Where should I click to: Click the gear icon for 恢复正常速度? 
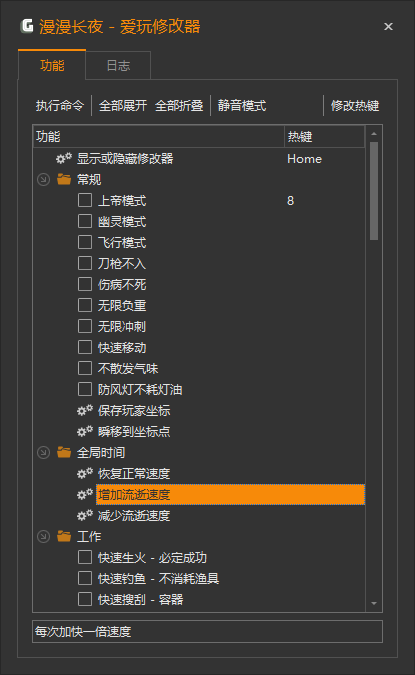tap(85, 474)
